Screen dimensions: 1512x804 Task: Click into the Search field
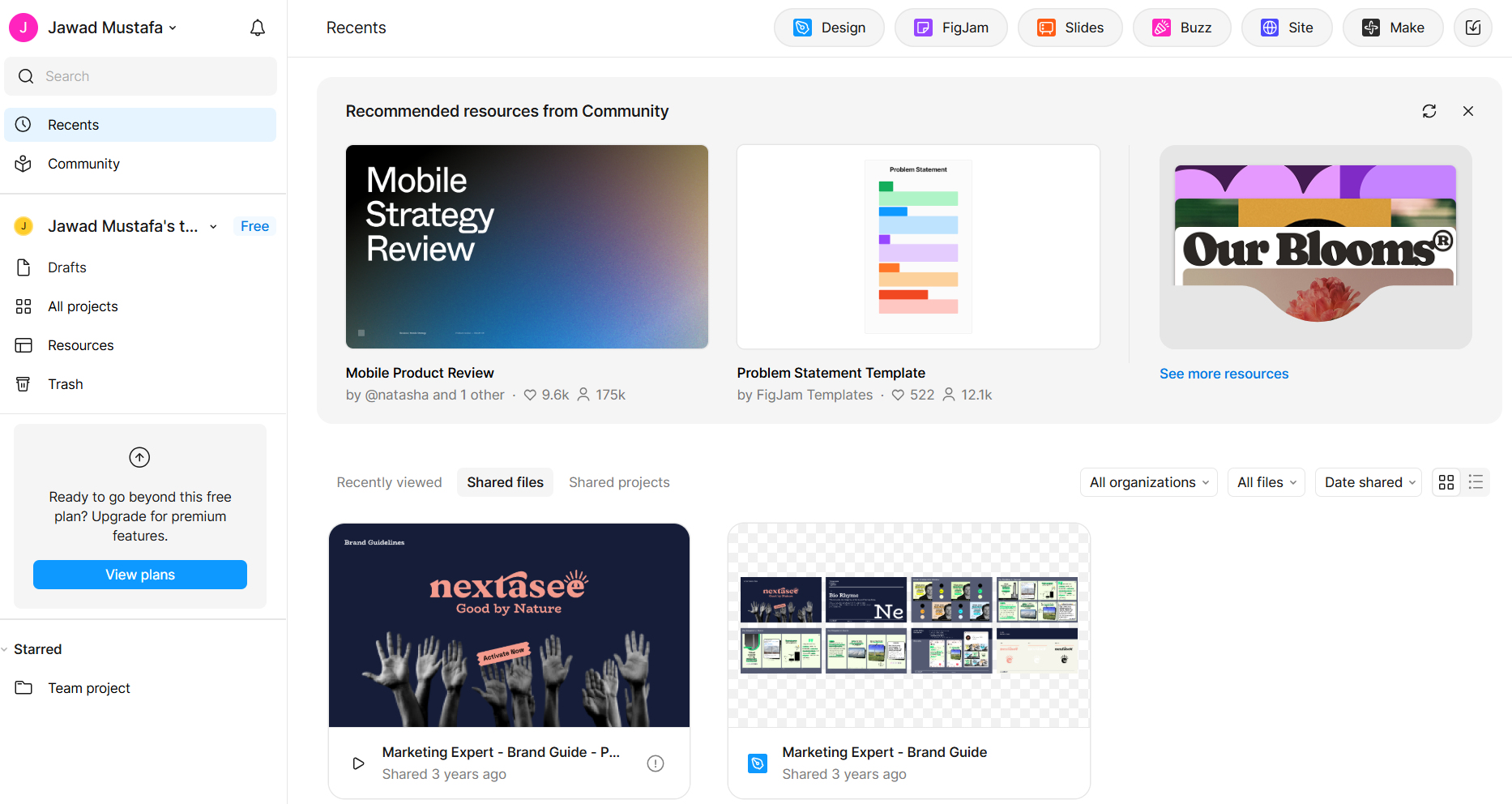pyautogui.click(x=140, y=76)
